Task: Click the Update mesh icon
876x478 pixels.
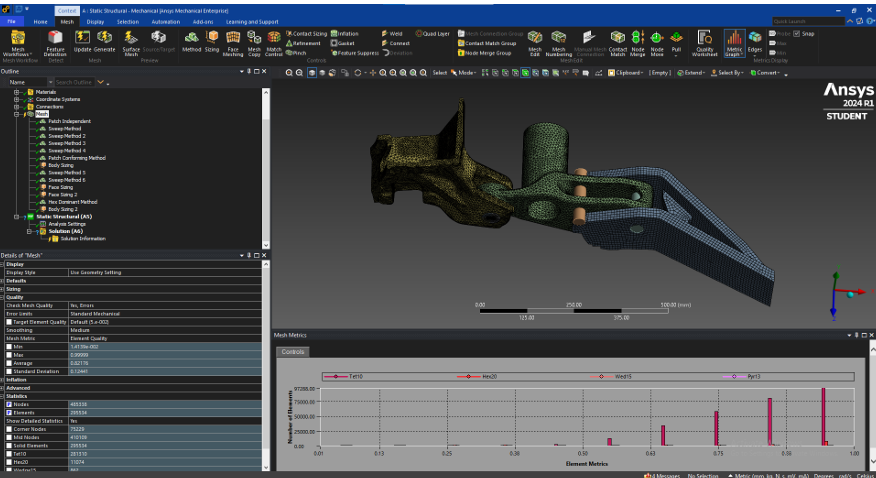Action: click(82, 38)
